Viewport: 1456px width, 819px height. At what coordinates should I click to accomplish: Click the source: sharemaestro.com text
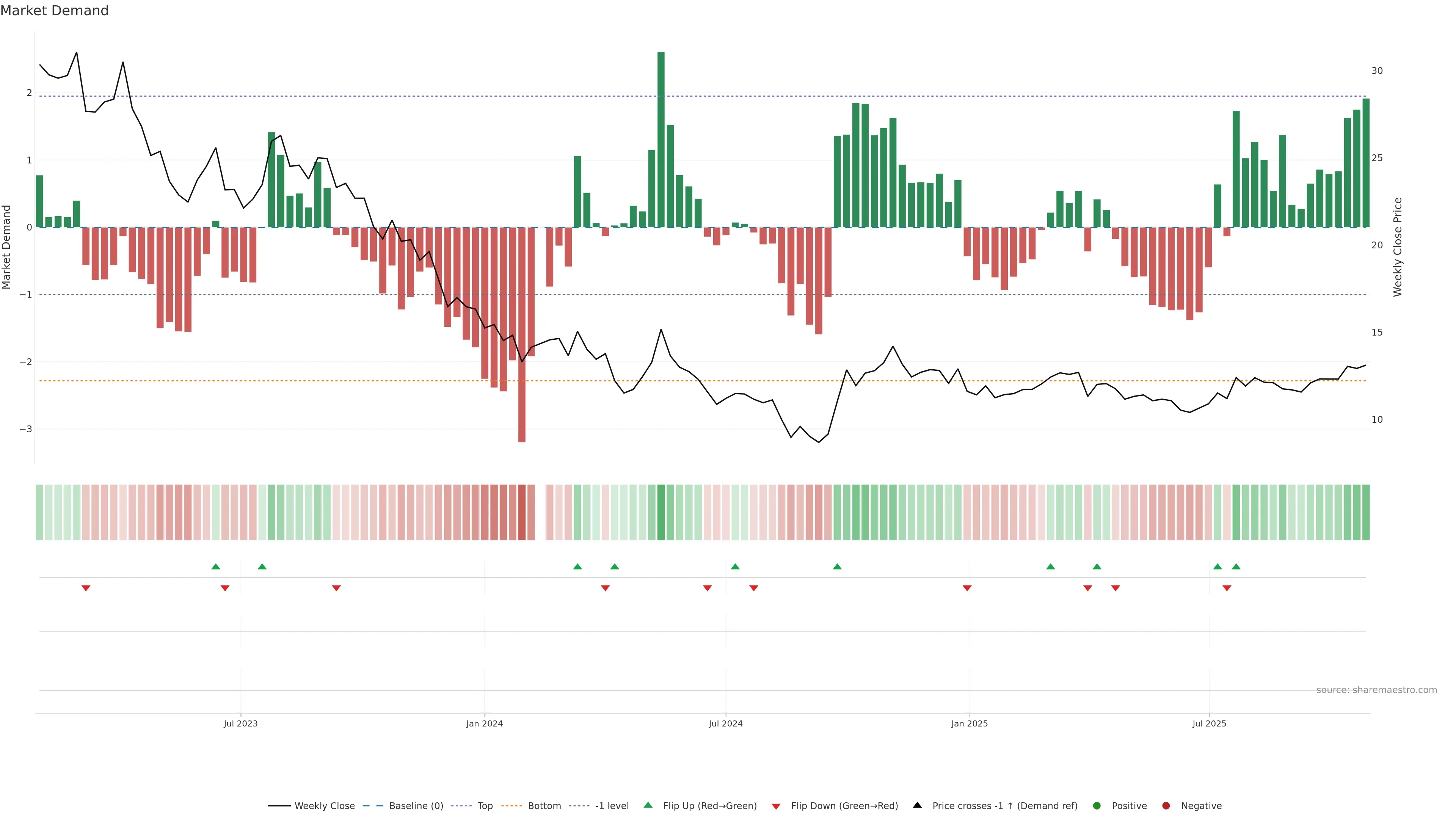tap(1376, 690)
